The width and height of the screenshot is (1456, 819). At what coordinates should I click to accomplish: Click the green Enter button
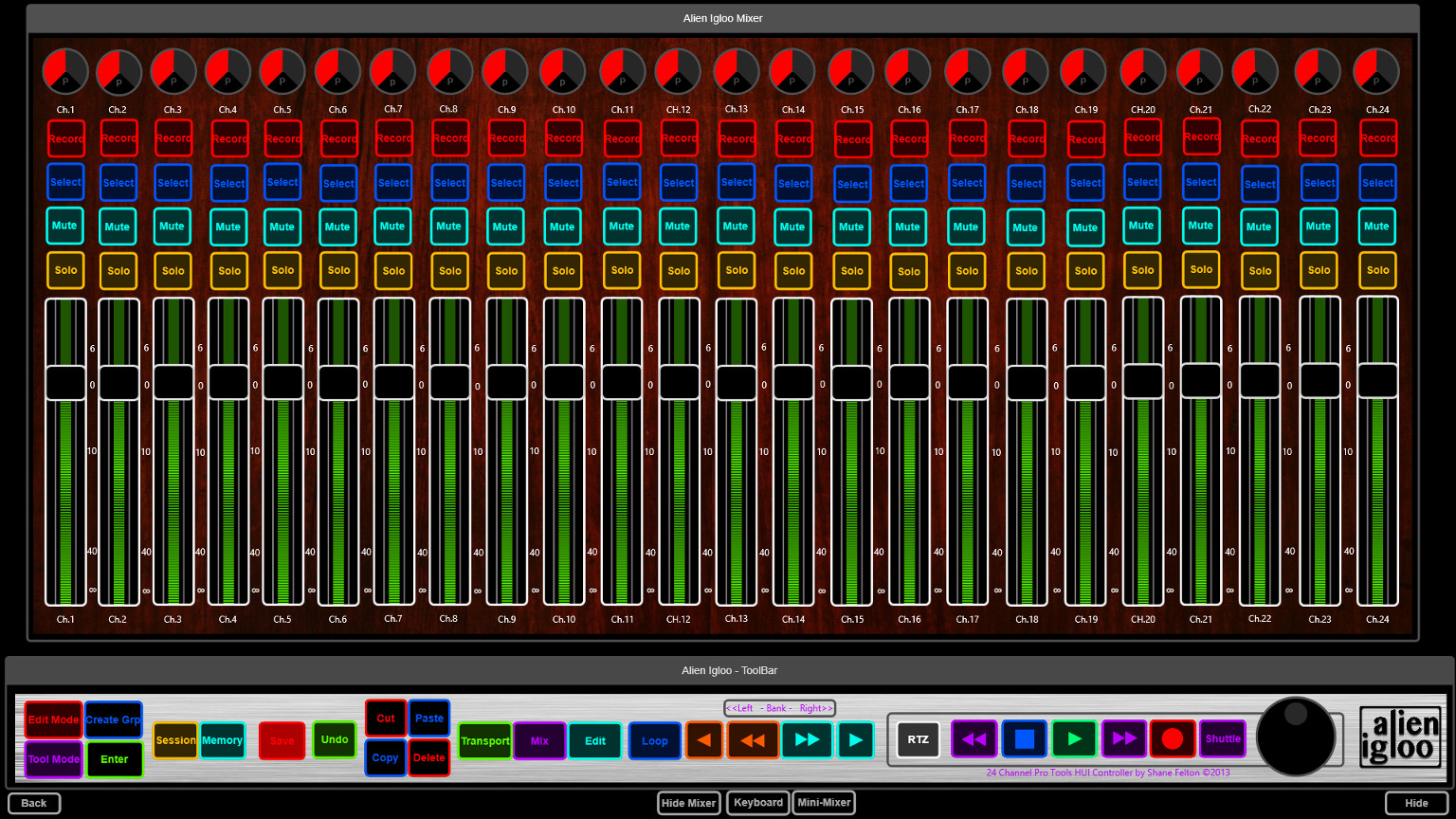(115, 759)
